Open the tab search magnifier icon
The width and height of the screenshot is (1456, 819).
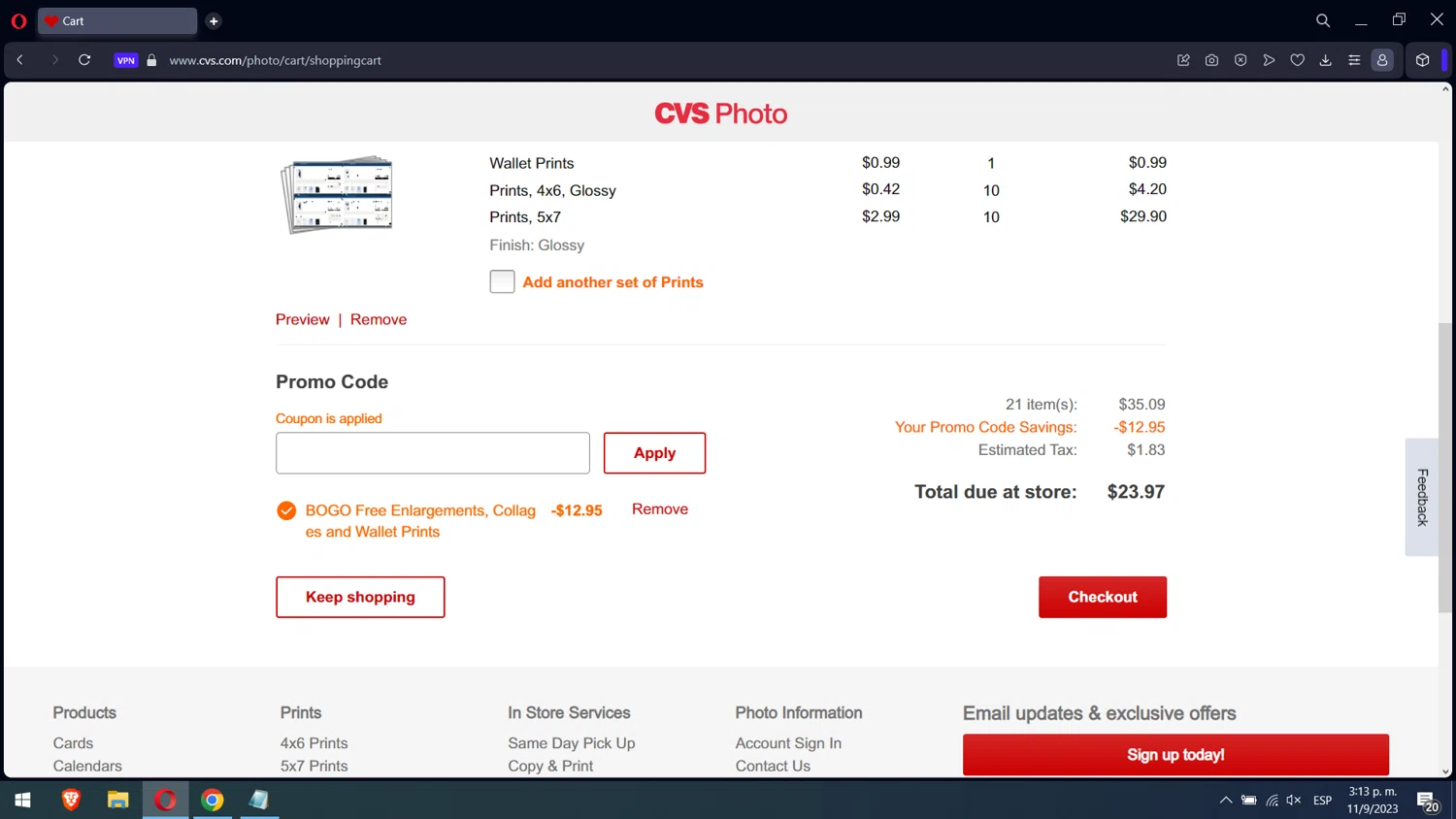click(1323, 20)
